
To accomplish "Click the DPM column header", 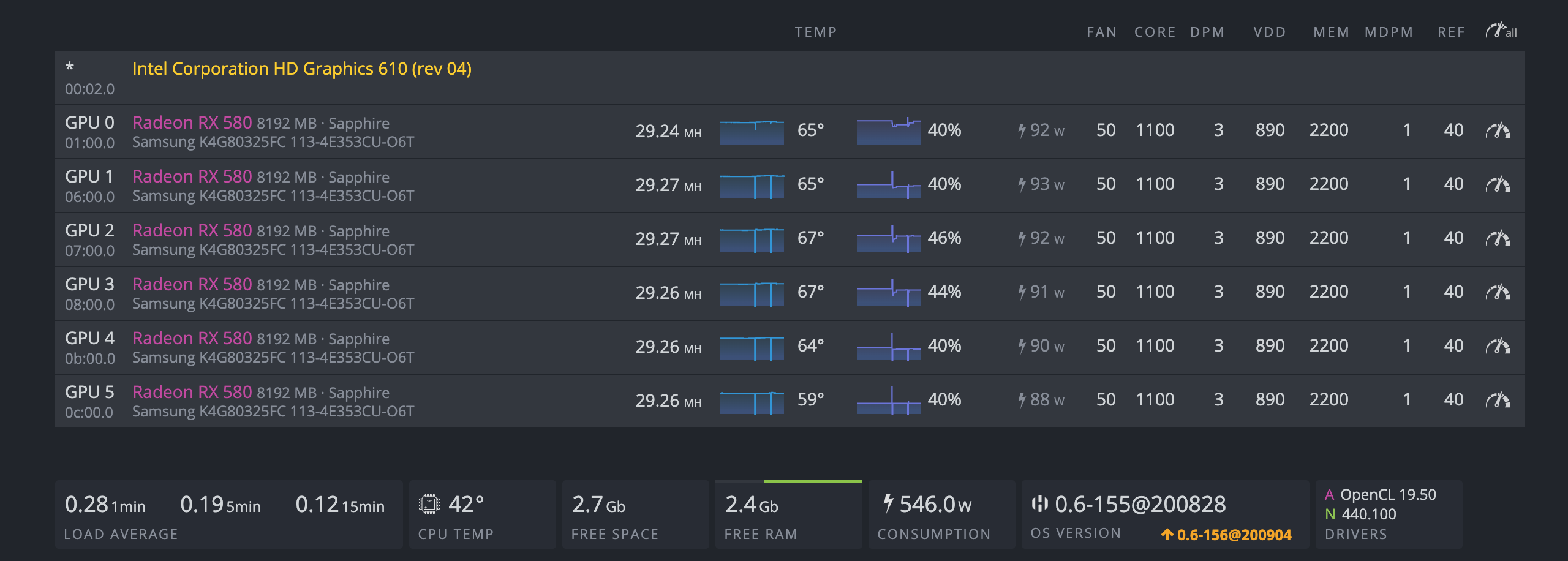I will coord(1207,32).
